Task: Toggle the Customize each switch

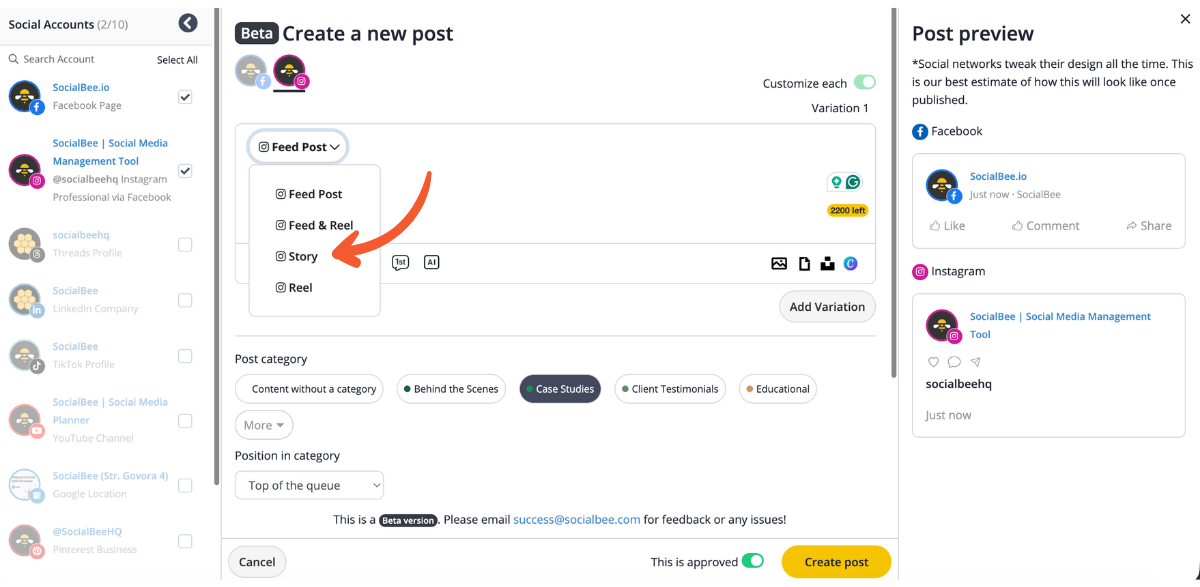Action: pyautogui.click(x=864, y=83)
